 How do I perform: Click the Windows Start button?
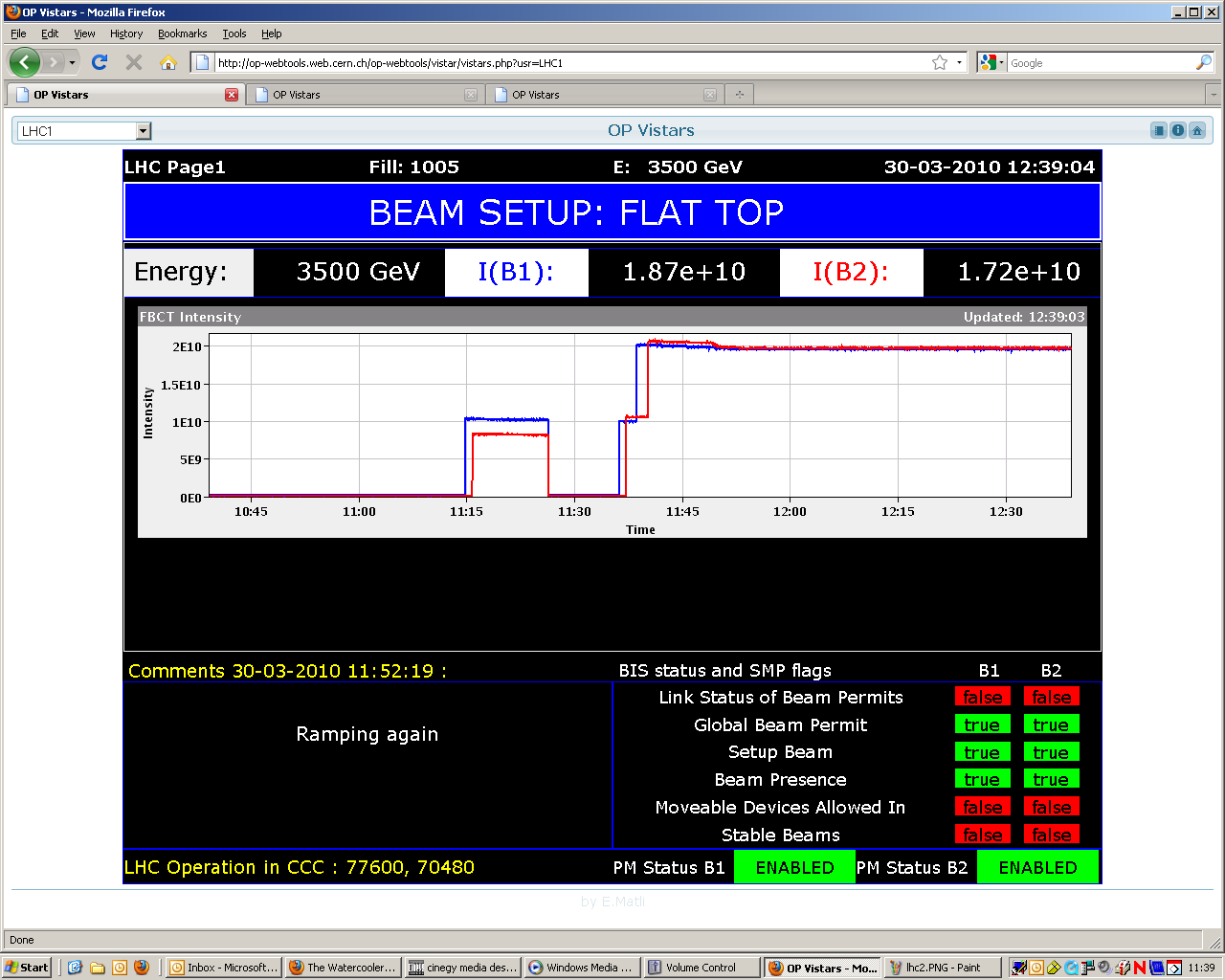27,968
